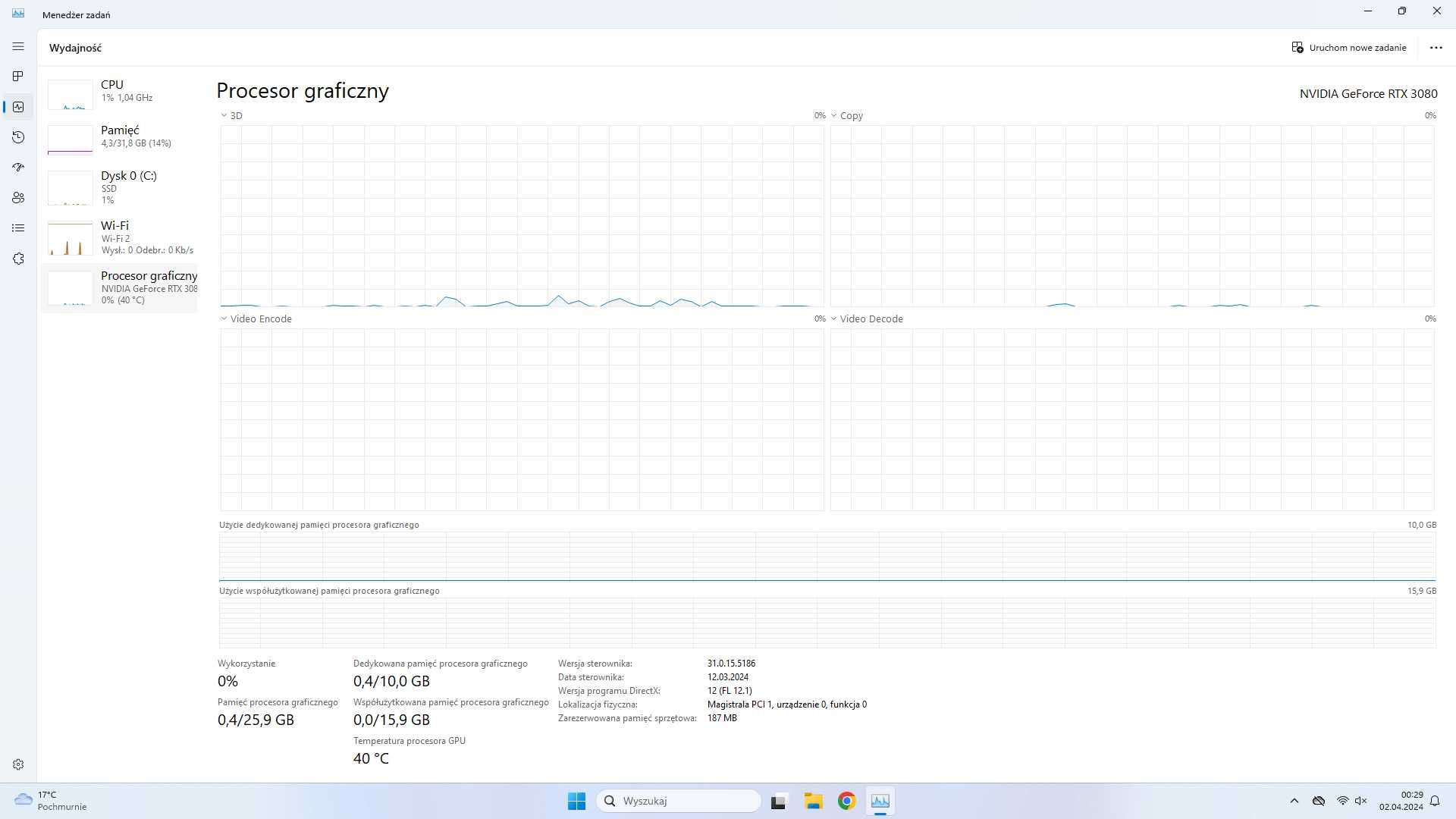
Task: Open the 3D engine graph dropdown
Action: pos(231,116)
